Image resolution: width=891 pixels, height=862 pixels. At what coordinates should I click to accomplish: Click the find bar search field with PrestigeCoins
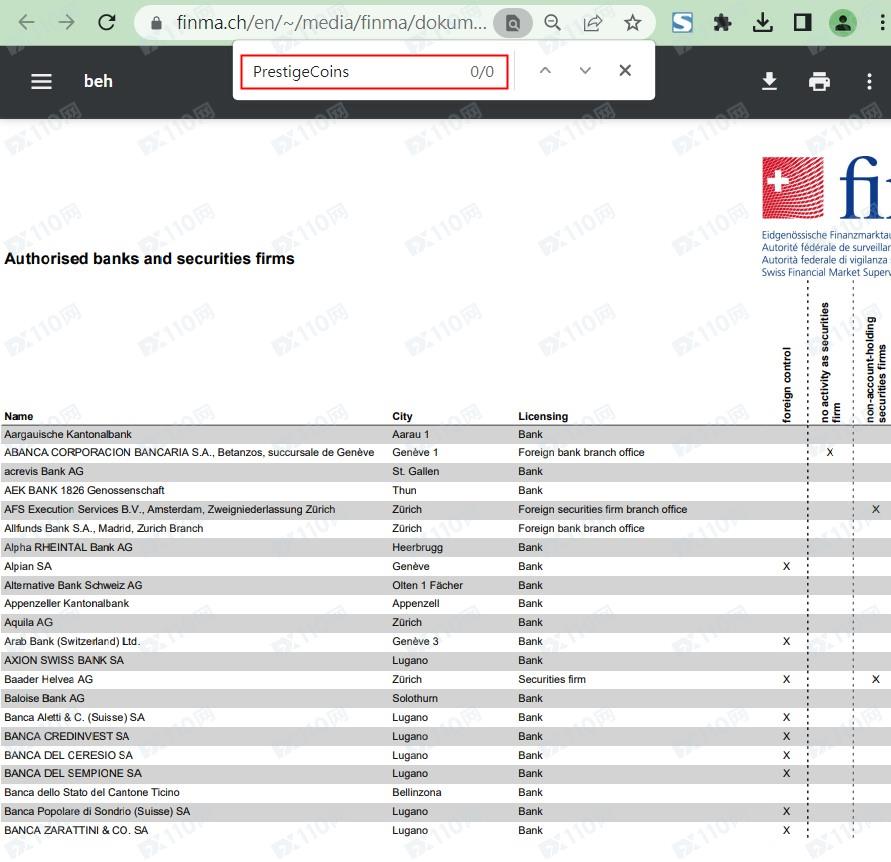(355, 72)
